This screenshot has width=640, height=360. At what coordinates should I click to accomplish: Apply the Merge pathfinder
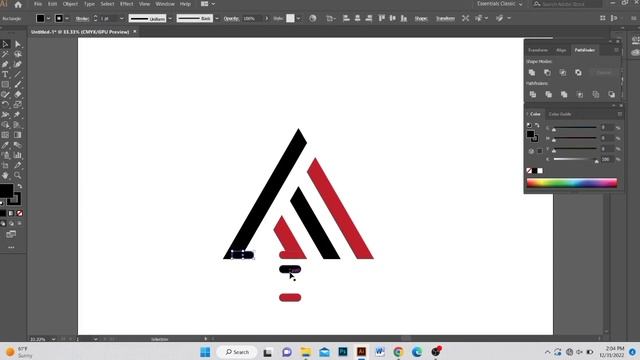564,94
